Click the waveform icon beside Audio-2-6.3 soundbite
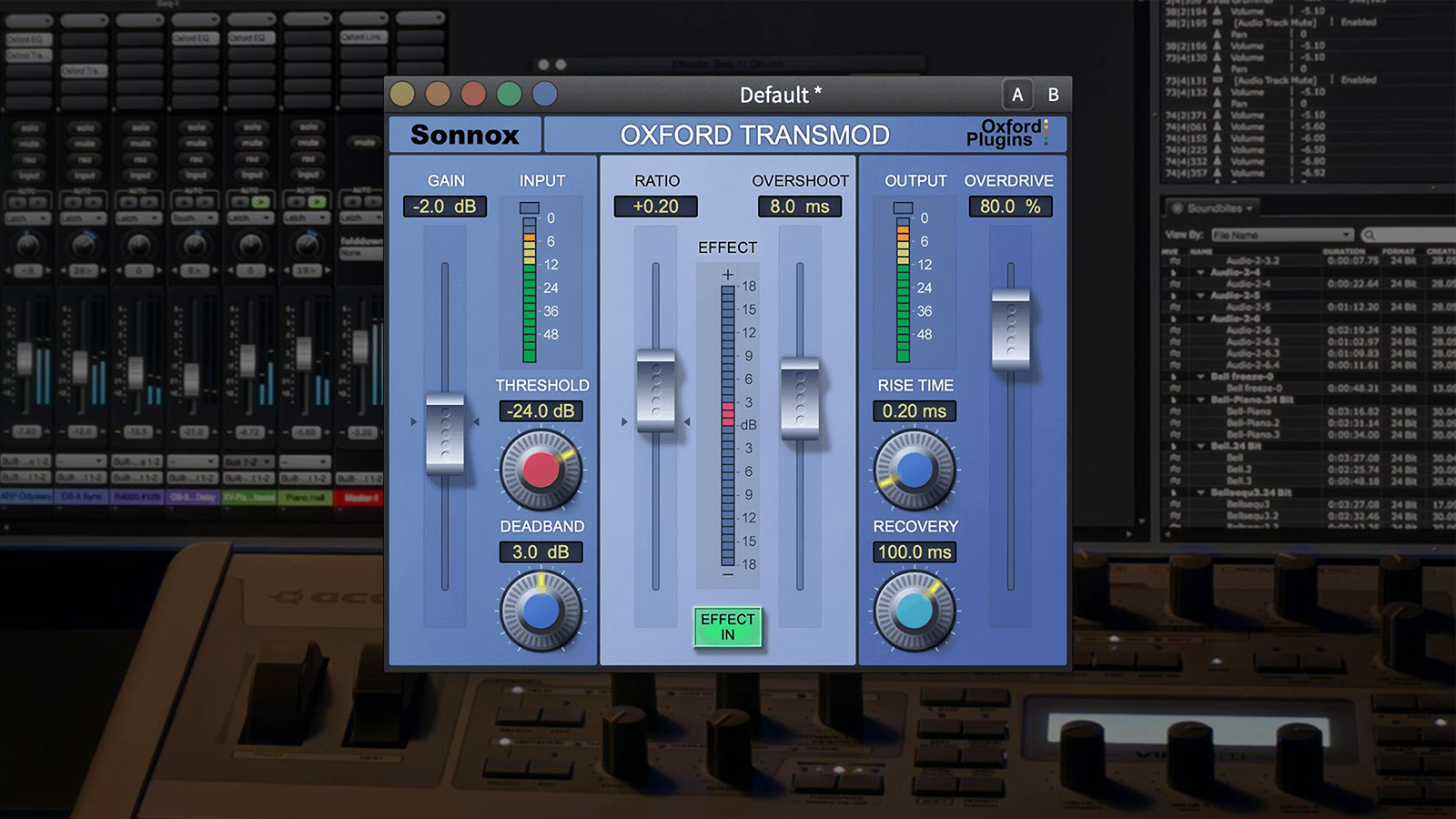Viewport: 1456px width, 819px height. (x=1176, y=353)
